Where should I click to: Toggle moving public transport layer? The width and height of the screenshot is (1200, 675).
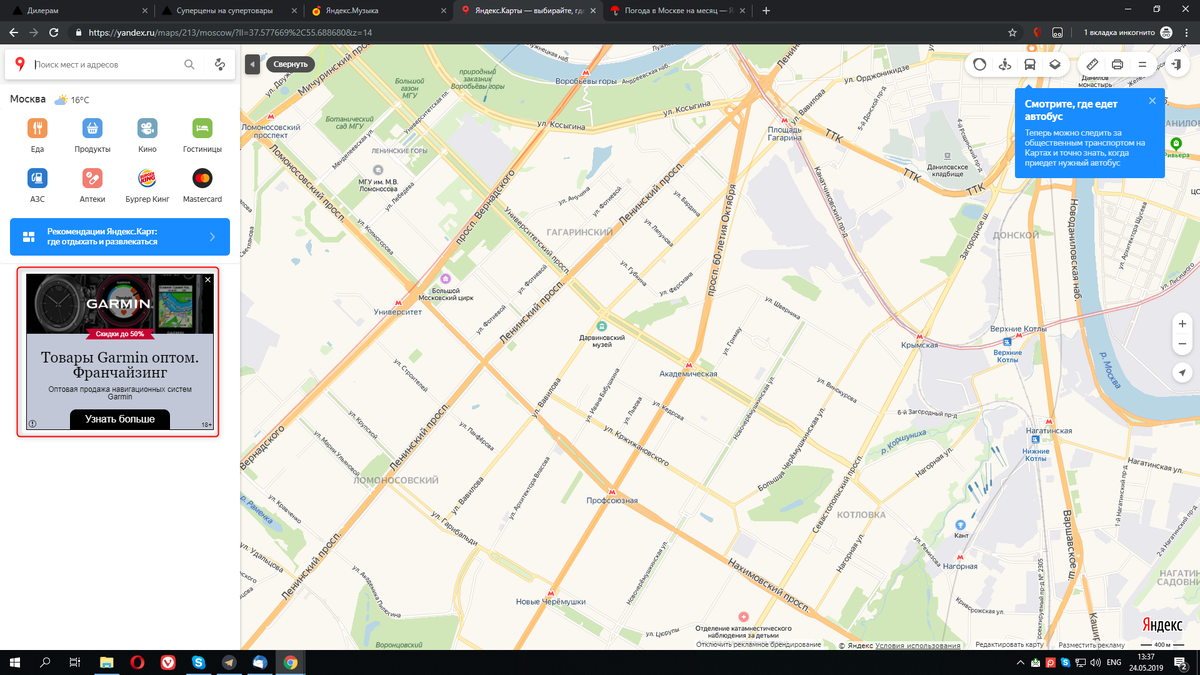(1030, 64)
